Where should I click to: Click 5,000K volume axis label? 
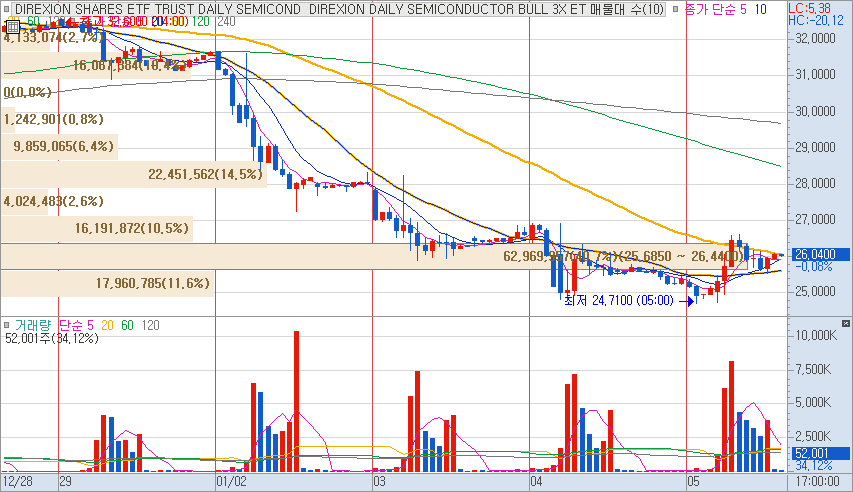tap(813, 403)
